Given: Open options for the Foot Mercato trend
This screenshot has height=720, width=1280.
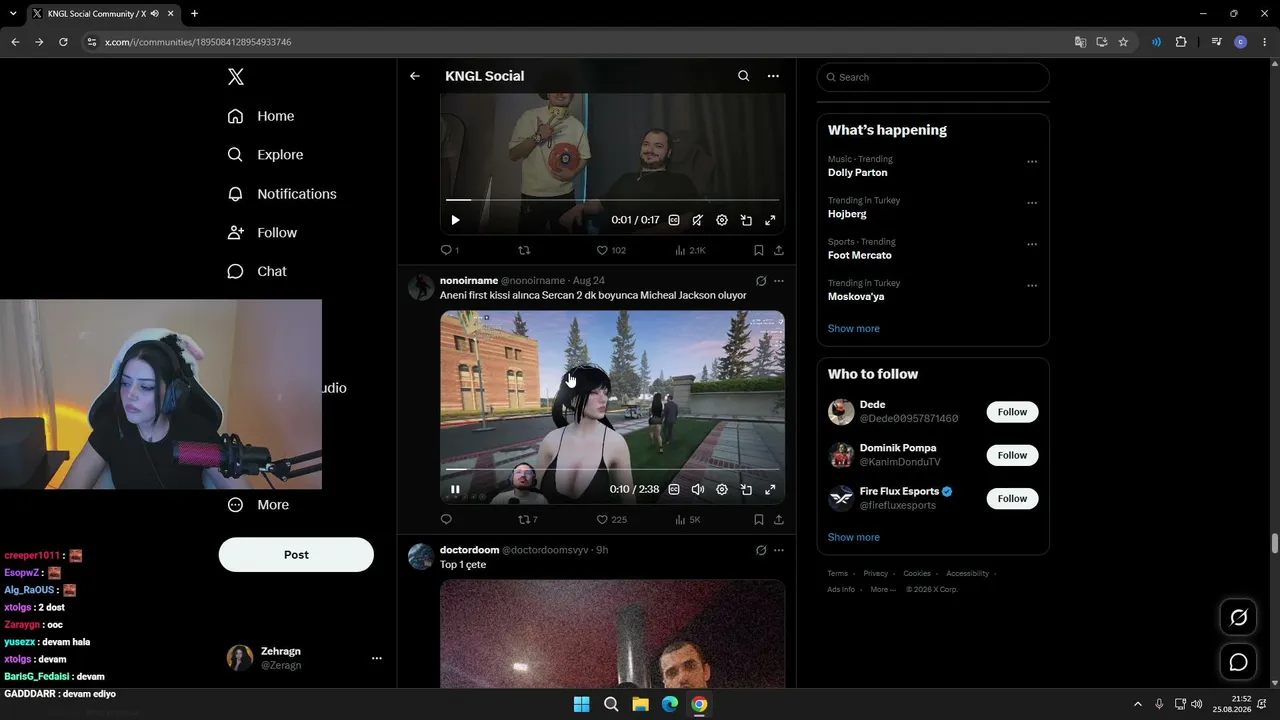Looking at the screenshot, I should [x=1032, y=244].
